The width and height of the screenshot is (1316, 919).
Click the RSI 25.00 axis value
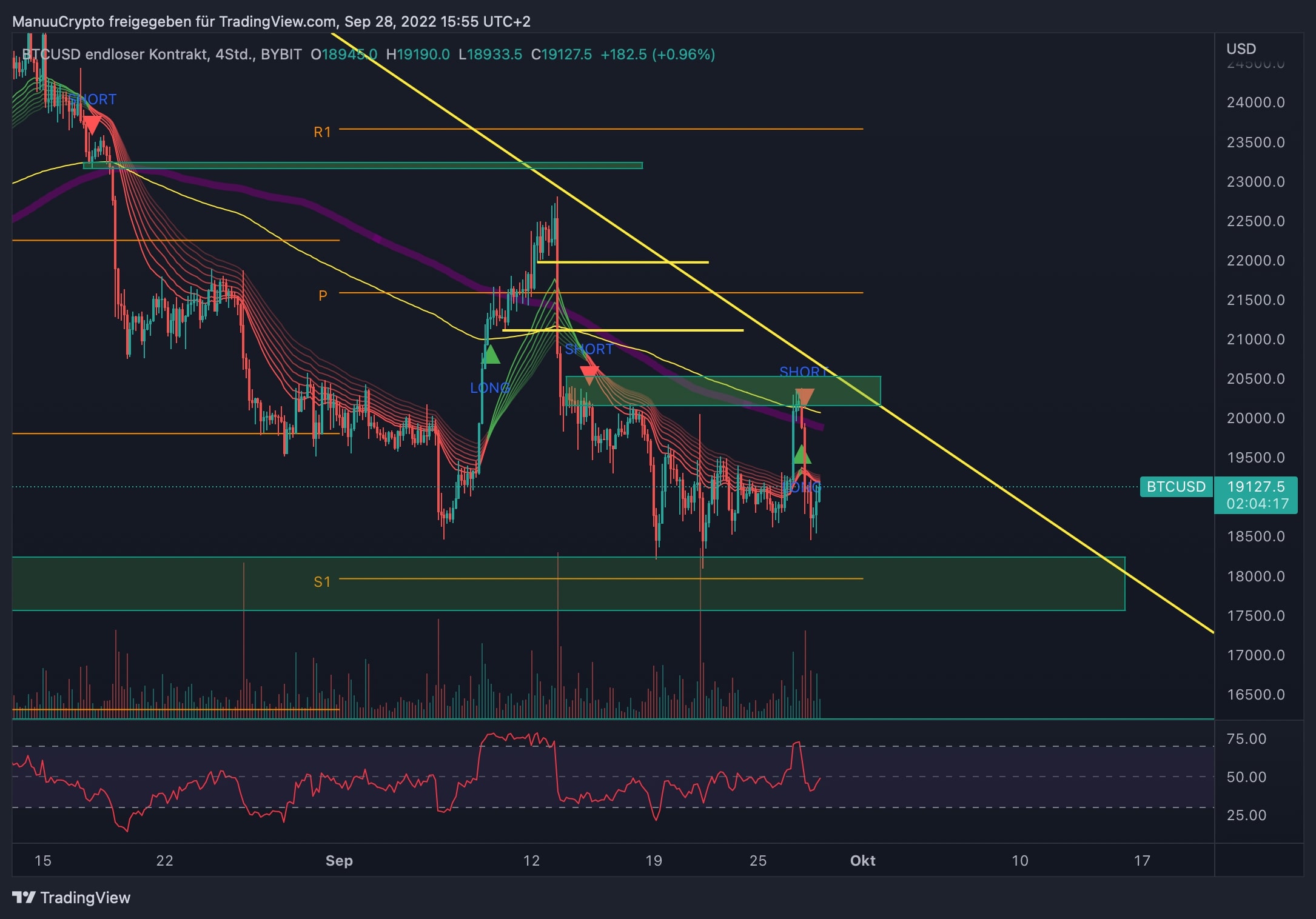pos(1246,815)
